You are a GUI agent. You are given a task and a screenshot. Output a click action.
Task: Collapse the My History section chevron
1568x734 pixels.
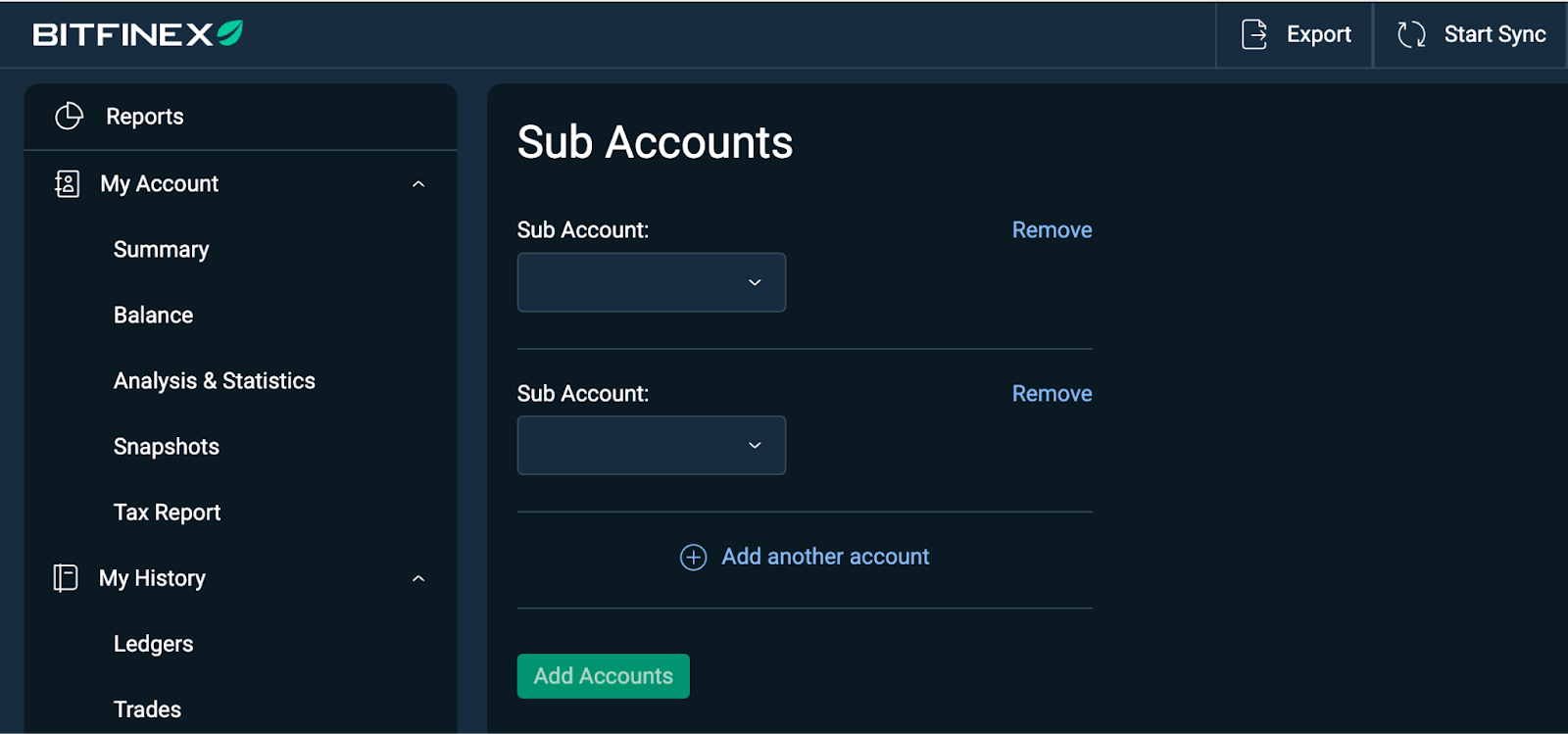tap(418, 578)
